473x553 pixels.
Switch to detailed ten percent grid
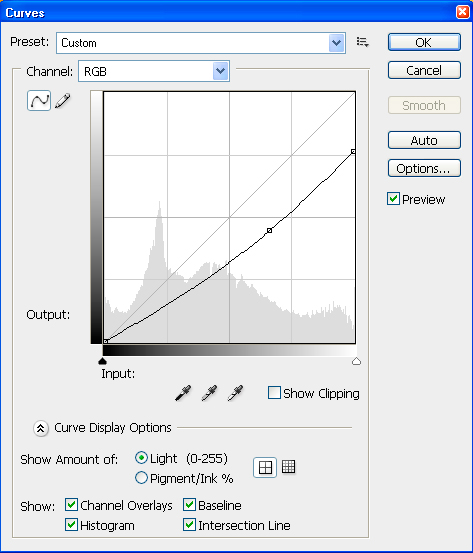pos(289,467)
